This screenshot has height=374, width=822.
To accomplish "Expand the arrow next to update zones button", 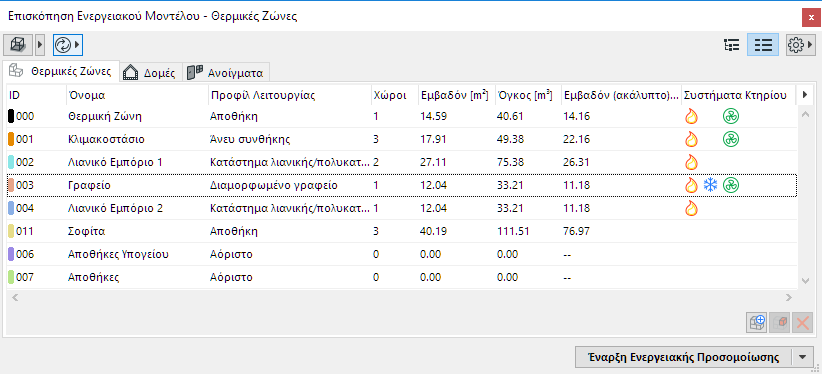I will (x=77, y=45).
